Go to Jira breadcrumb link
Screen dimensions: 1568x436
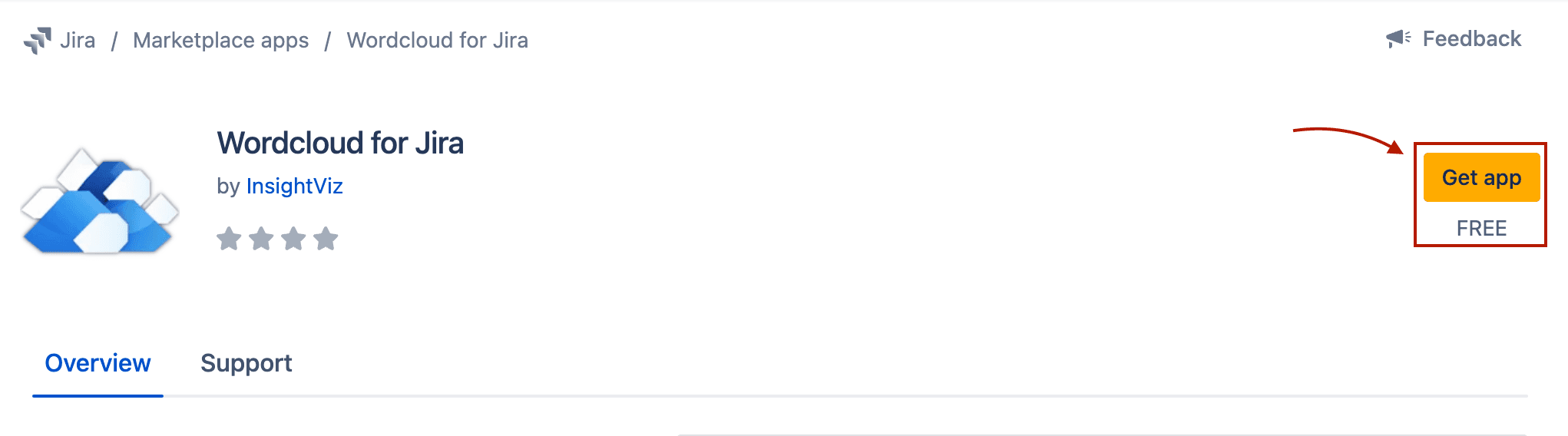tap(78, 40)
